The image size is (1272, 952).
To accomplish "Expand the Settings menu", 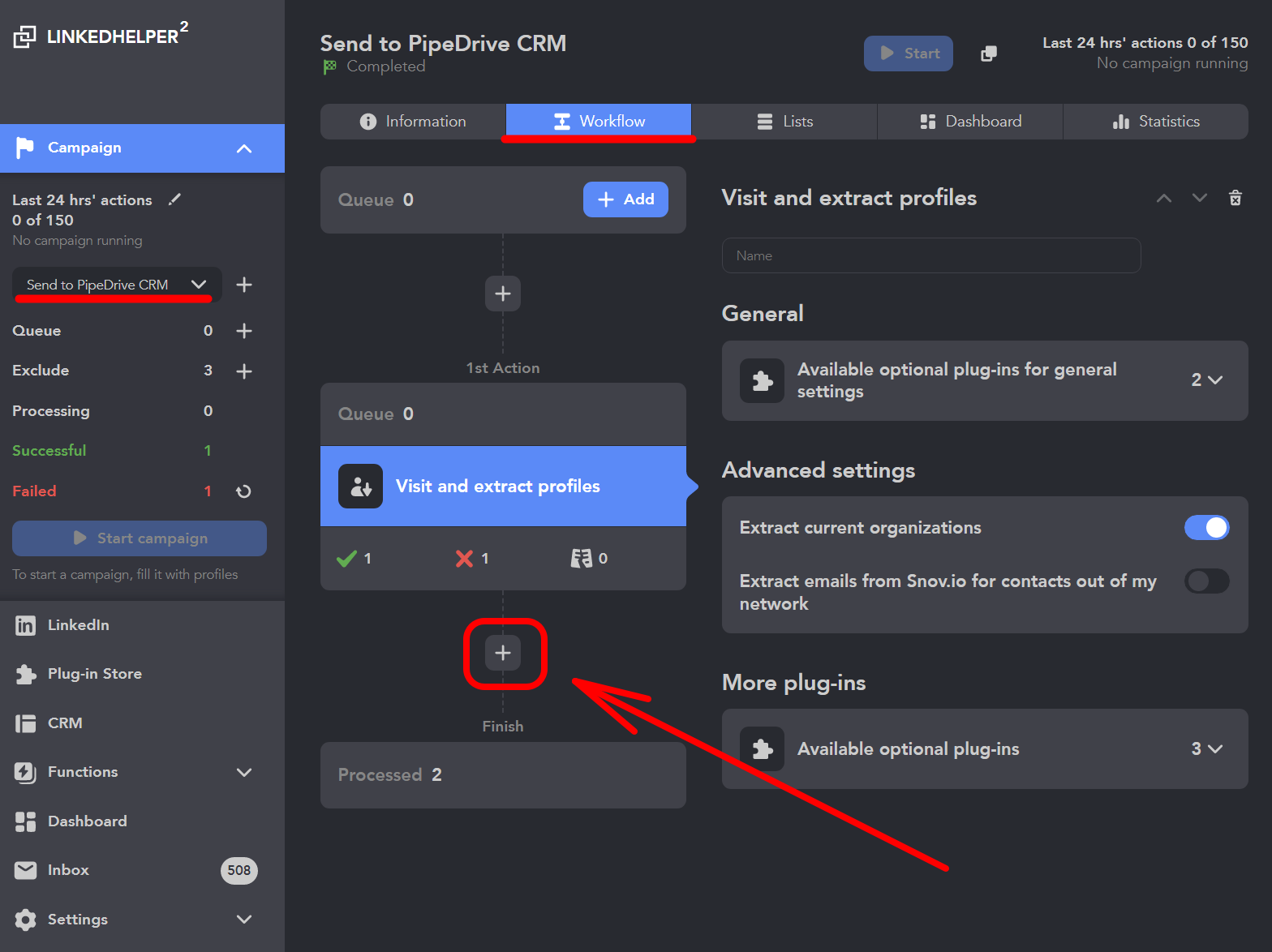I will pos(244,920).
